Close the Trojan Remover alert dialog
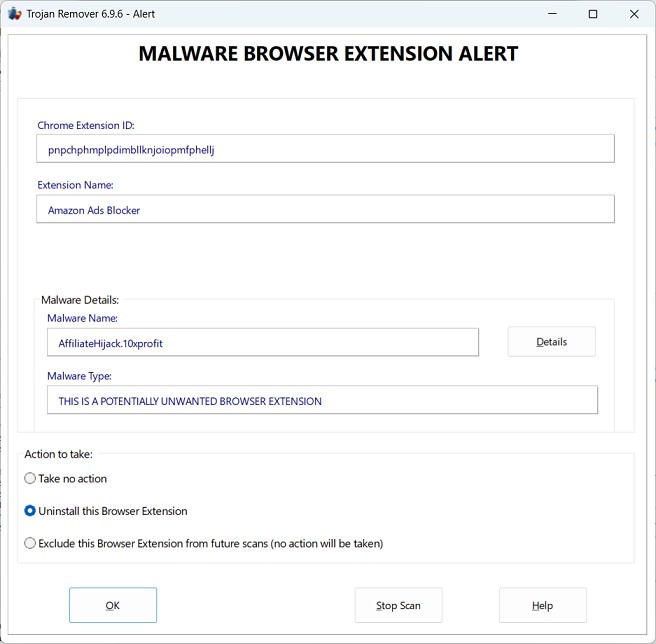The height and width of the screenshot is (644, 656). (633, 14)
